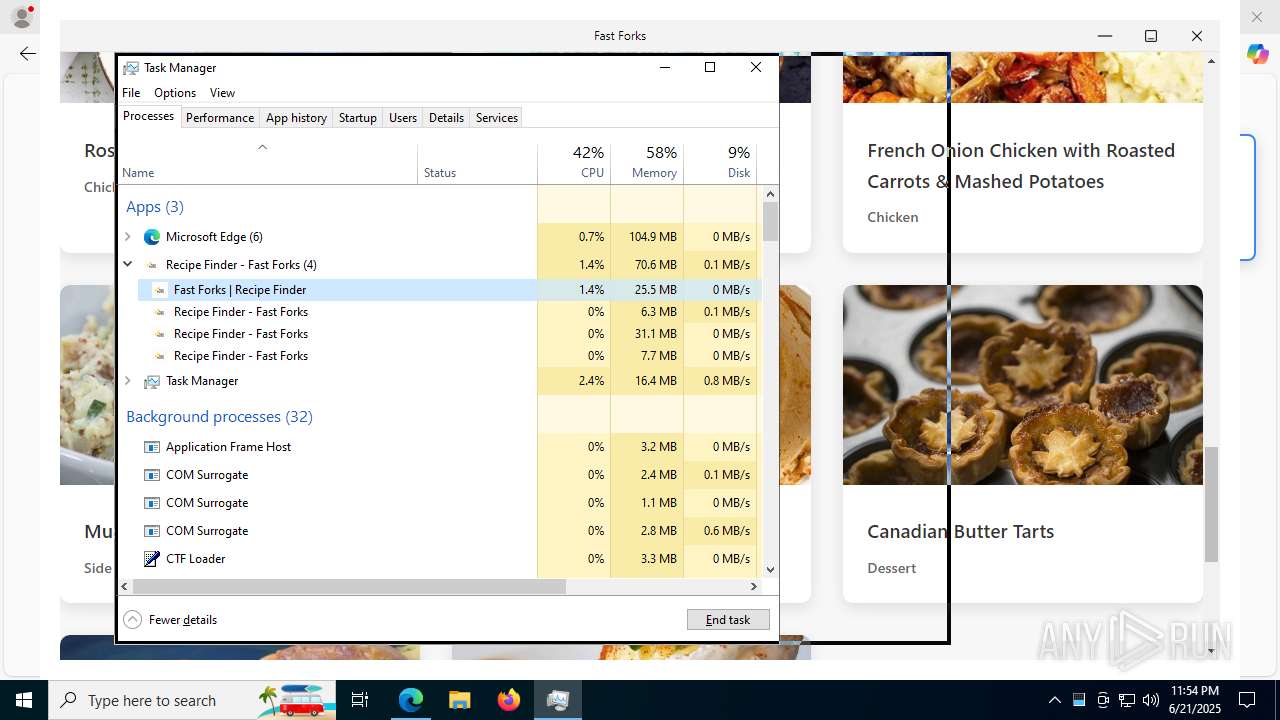
Task: Select the first COM Surrogate process row
Action: click(440, 475)
